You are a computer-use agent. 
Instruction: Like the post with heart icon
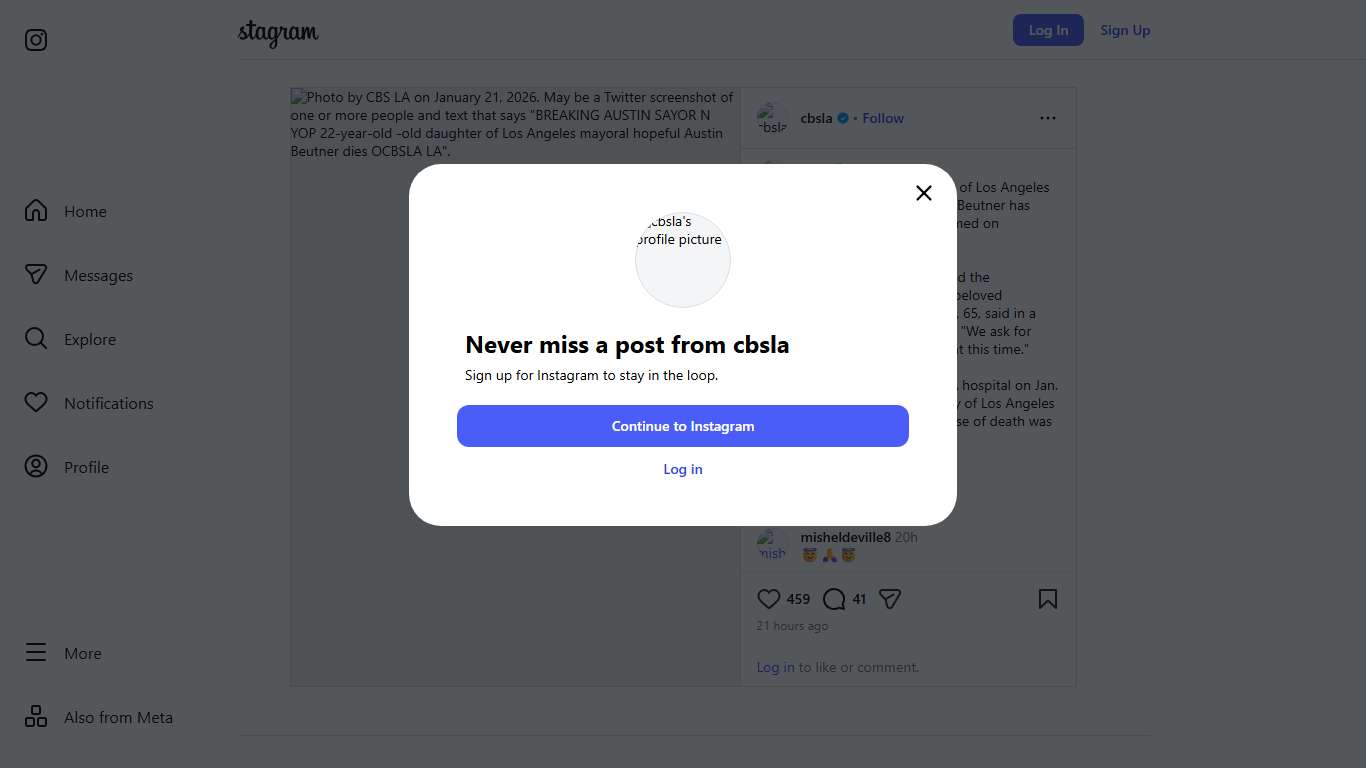[768, 599]
